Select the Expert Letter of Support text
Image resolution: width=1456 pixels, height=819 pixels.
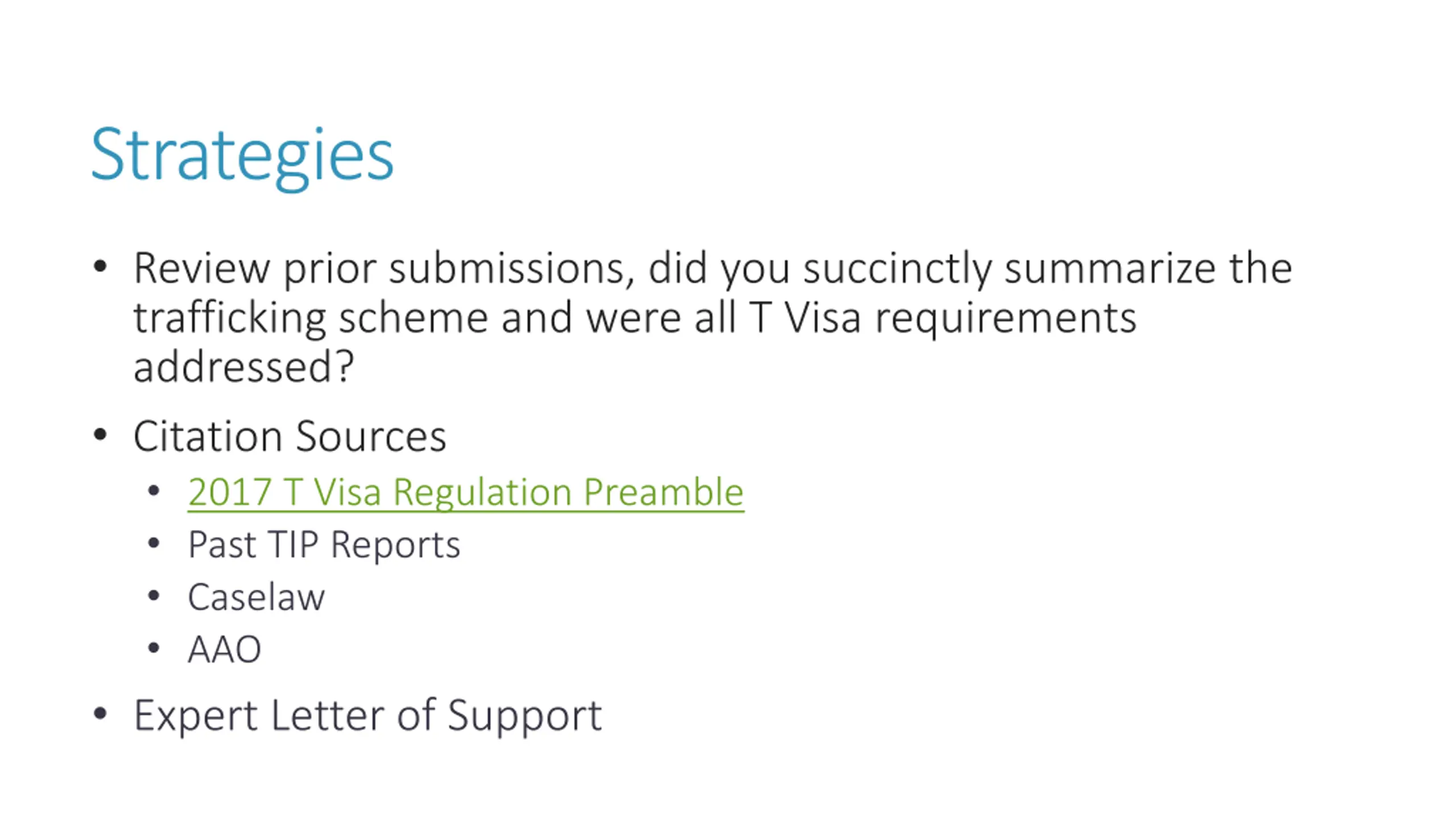367,716
